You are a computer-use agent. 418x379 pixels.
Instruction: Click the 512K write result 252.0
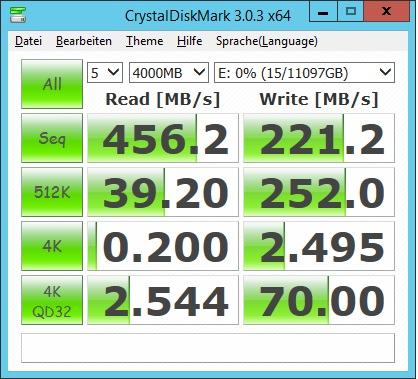click(x=319, y=192)
